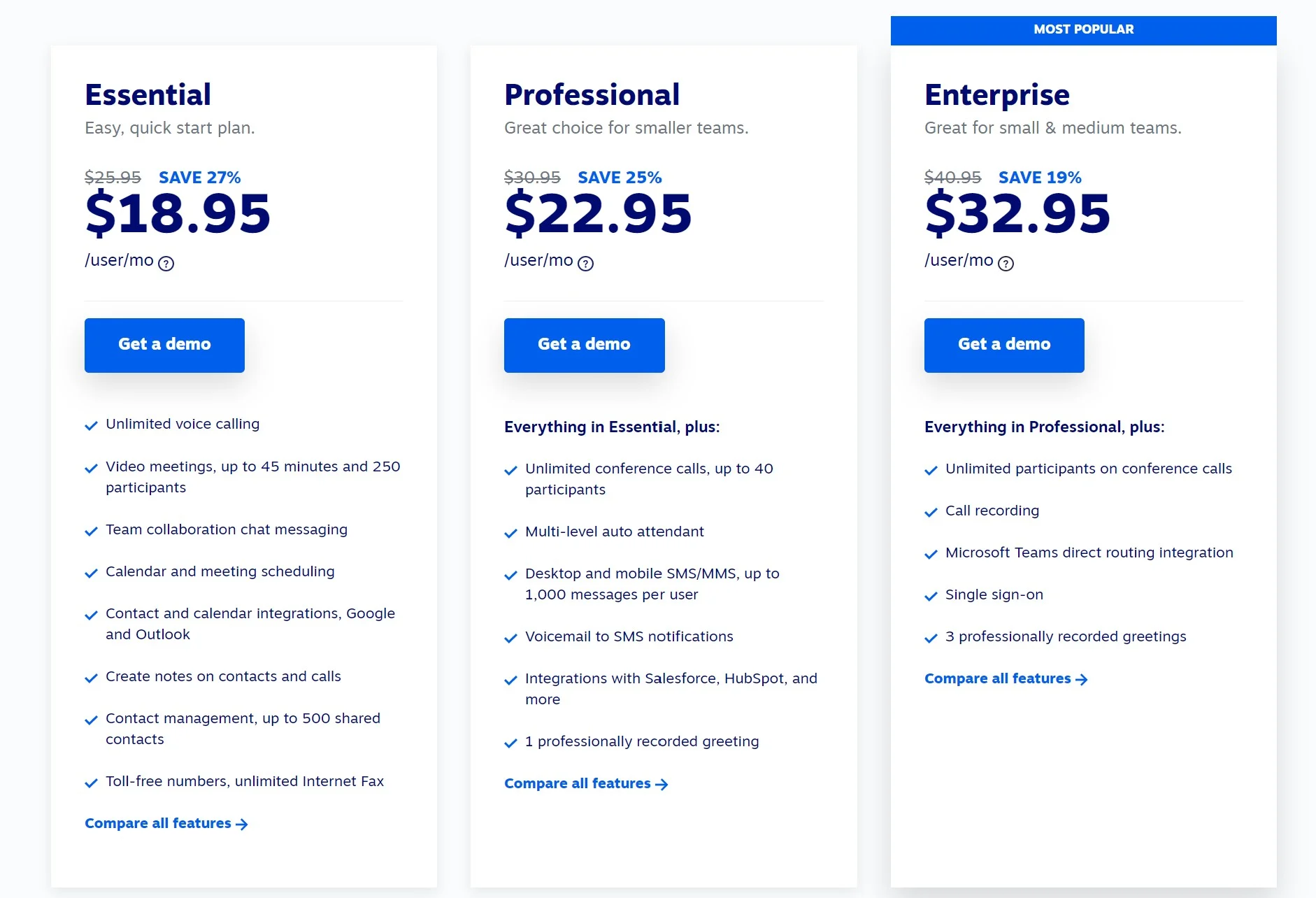
Task: Click the Professional $22.95 price
Action: coord(598,213)
